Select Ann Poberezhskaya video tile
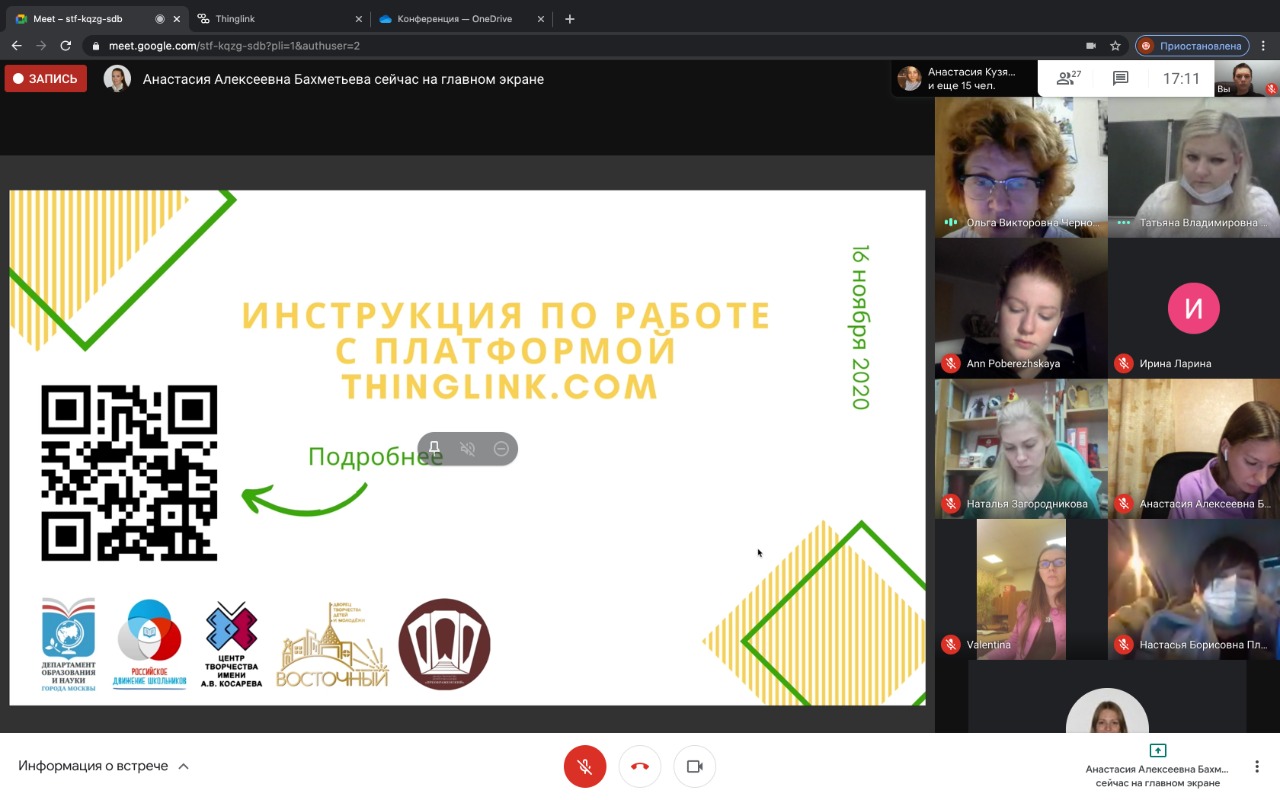 [x=1021, y=308]
